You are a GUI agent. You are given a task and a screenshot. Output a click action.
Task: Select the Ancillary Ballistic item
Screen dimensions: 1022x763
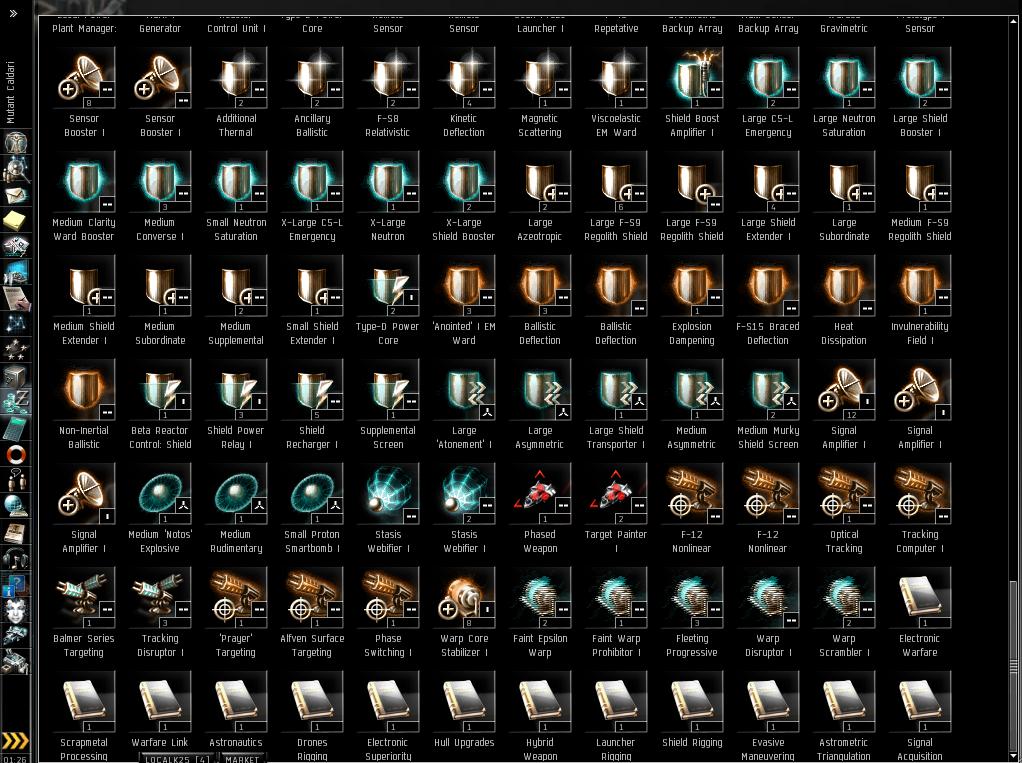312,77
